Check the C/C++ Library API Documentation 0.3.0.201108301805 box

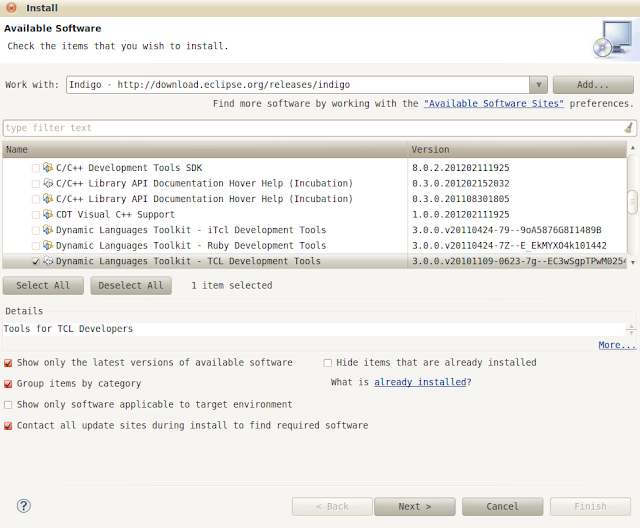36,199
